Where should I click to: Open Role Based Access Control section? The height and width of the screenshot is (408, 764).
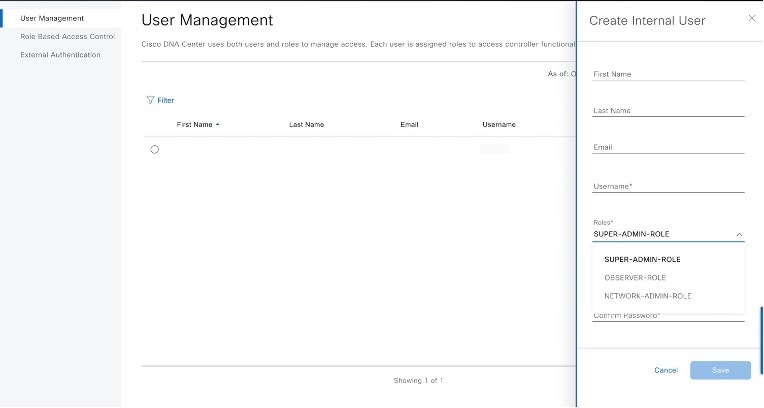(67, 37)
